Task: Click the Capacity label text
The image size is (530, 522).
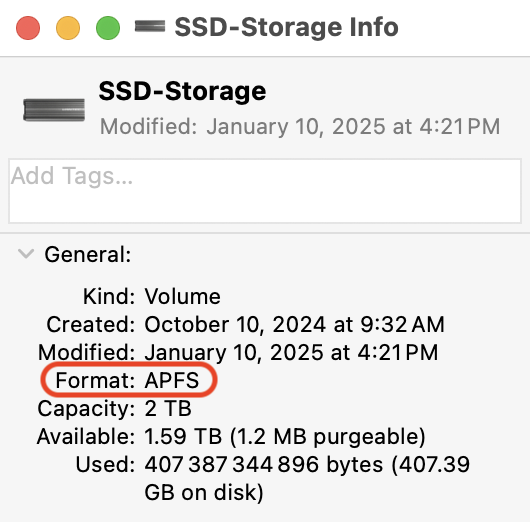Action: 87,408
